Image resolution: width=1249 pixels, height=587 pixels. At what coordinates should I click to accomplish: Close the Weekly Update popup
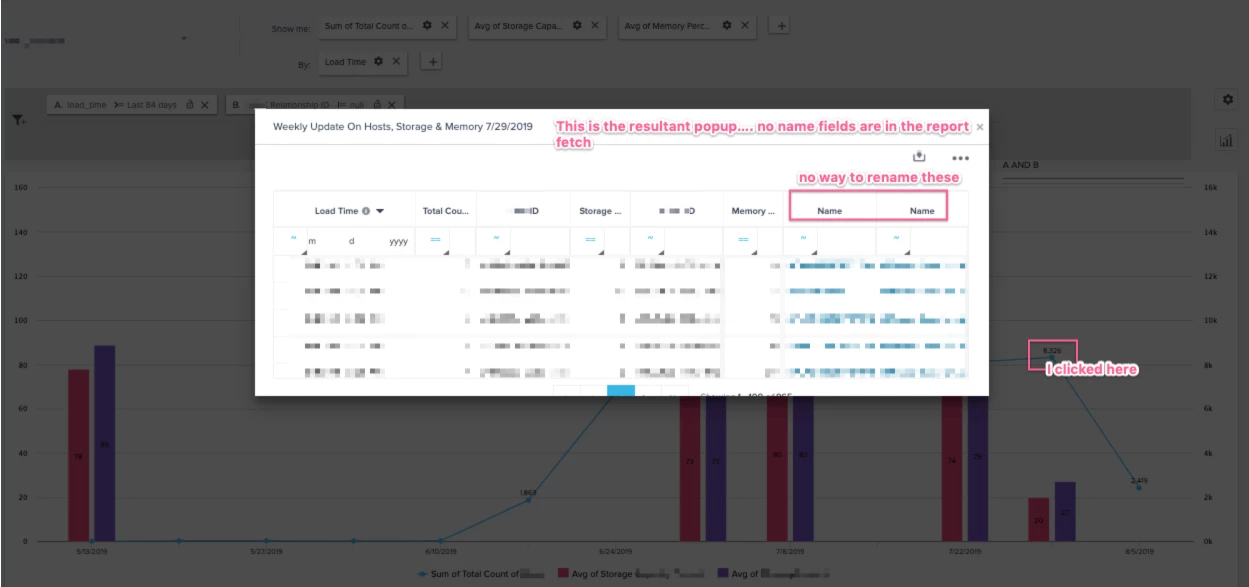point(980,127)
